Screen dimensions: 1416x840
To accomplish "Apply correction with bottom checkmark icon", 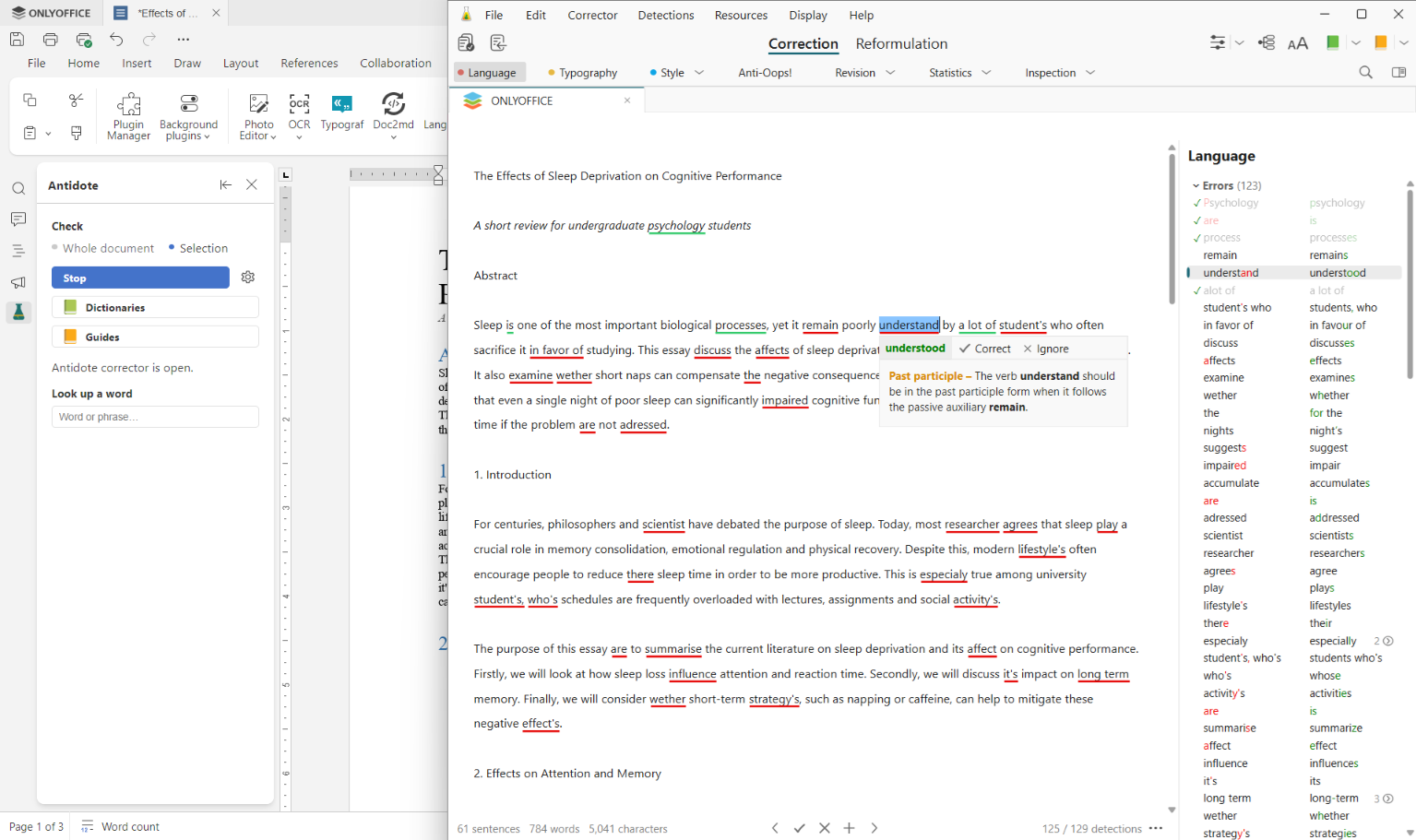I will click(800, 828).
